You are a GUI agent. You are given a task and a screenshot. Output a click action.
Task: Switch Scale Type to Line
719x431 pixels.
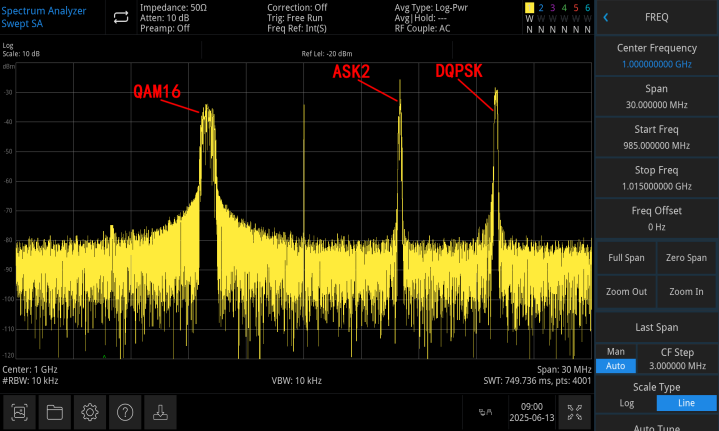686,403
